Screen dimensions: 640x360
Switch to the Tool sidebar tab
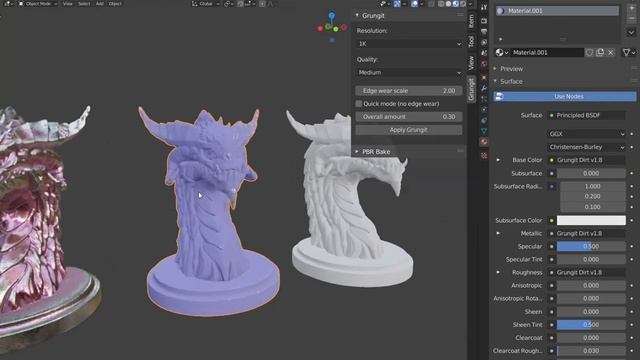click(x=471, y=41)
